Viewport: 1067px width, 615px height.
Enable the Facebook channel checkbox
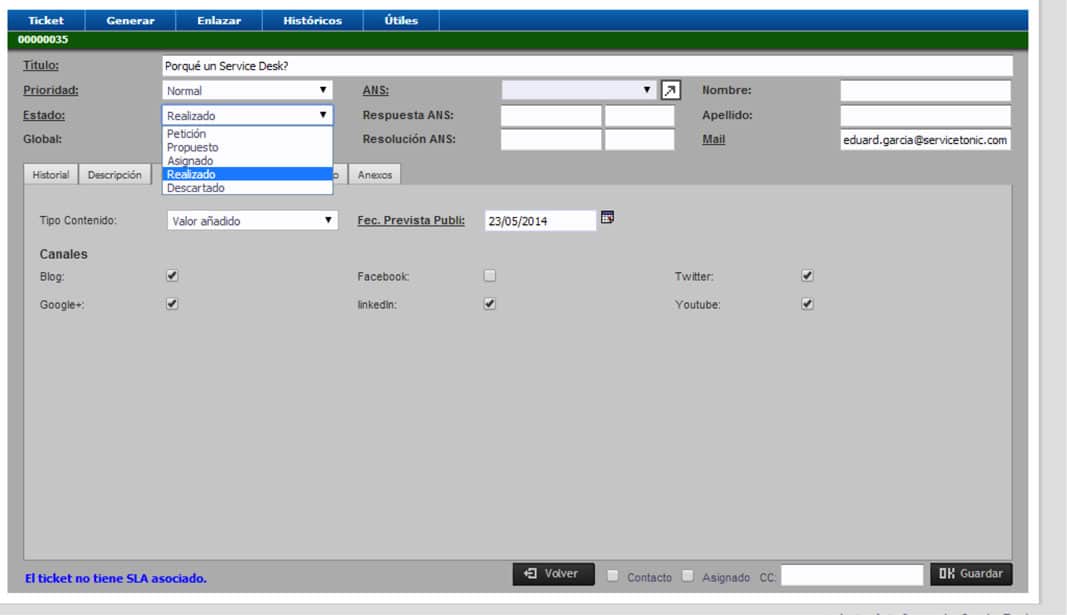pos(487,275)
